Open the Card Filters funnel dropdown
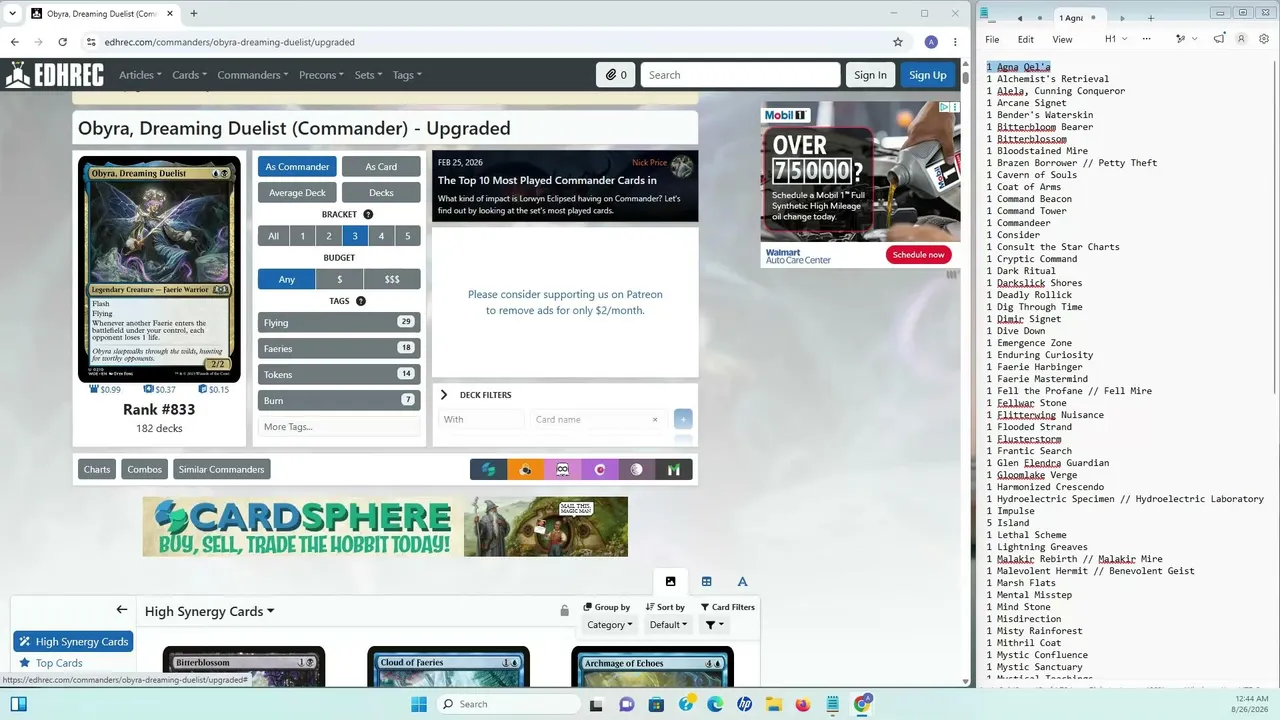 [x=713, y=625]
